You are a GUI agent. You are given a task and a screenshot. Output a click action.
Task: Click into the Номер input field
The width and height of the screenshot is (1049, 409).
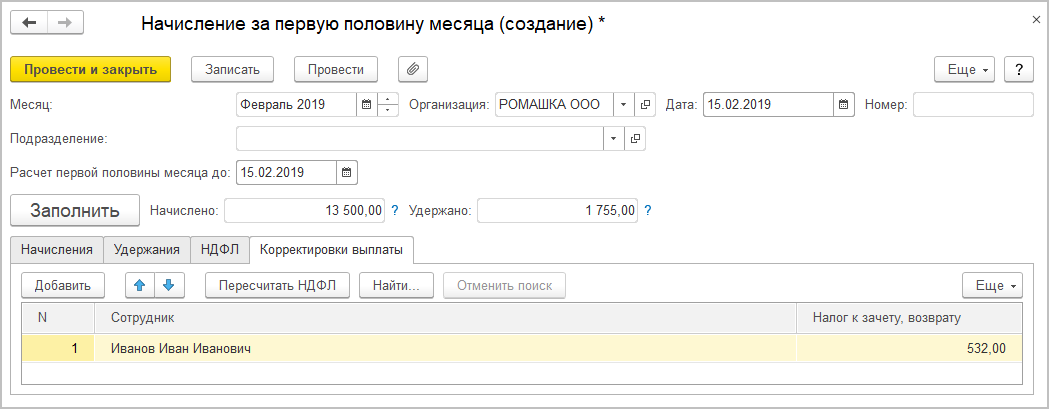pyautogui.click(x=972, y=104)
